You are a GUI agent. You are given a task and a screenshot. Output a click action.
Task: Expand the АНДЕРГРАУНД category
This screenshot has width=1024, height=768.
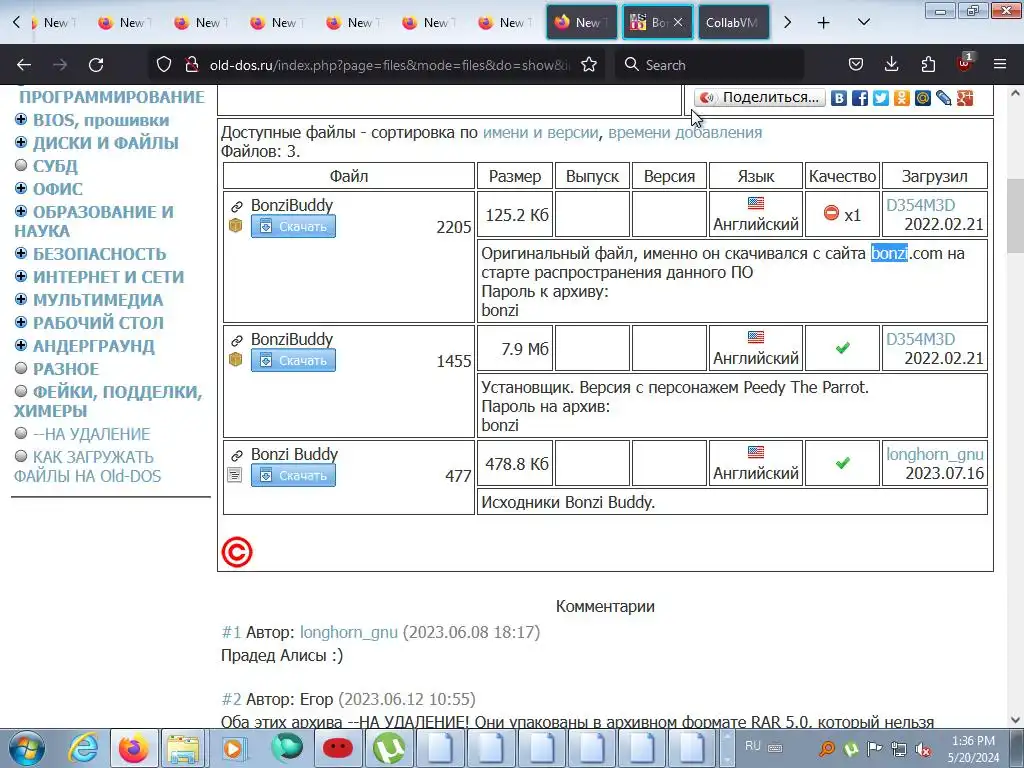pyautogui.click(x=21, y=345)
